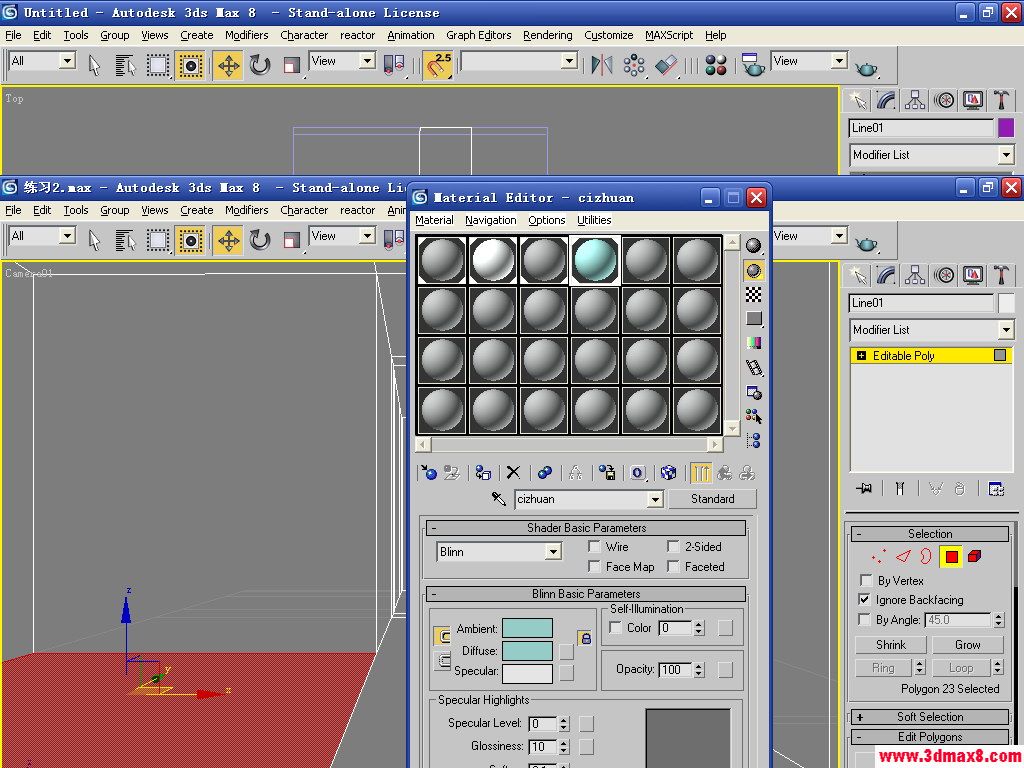
Task: Click Assign Material to Selection icon
Action: (484, 472)
